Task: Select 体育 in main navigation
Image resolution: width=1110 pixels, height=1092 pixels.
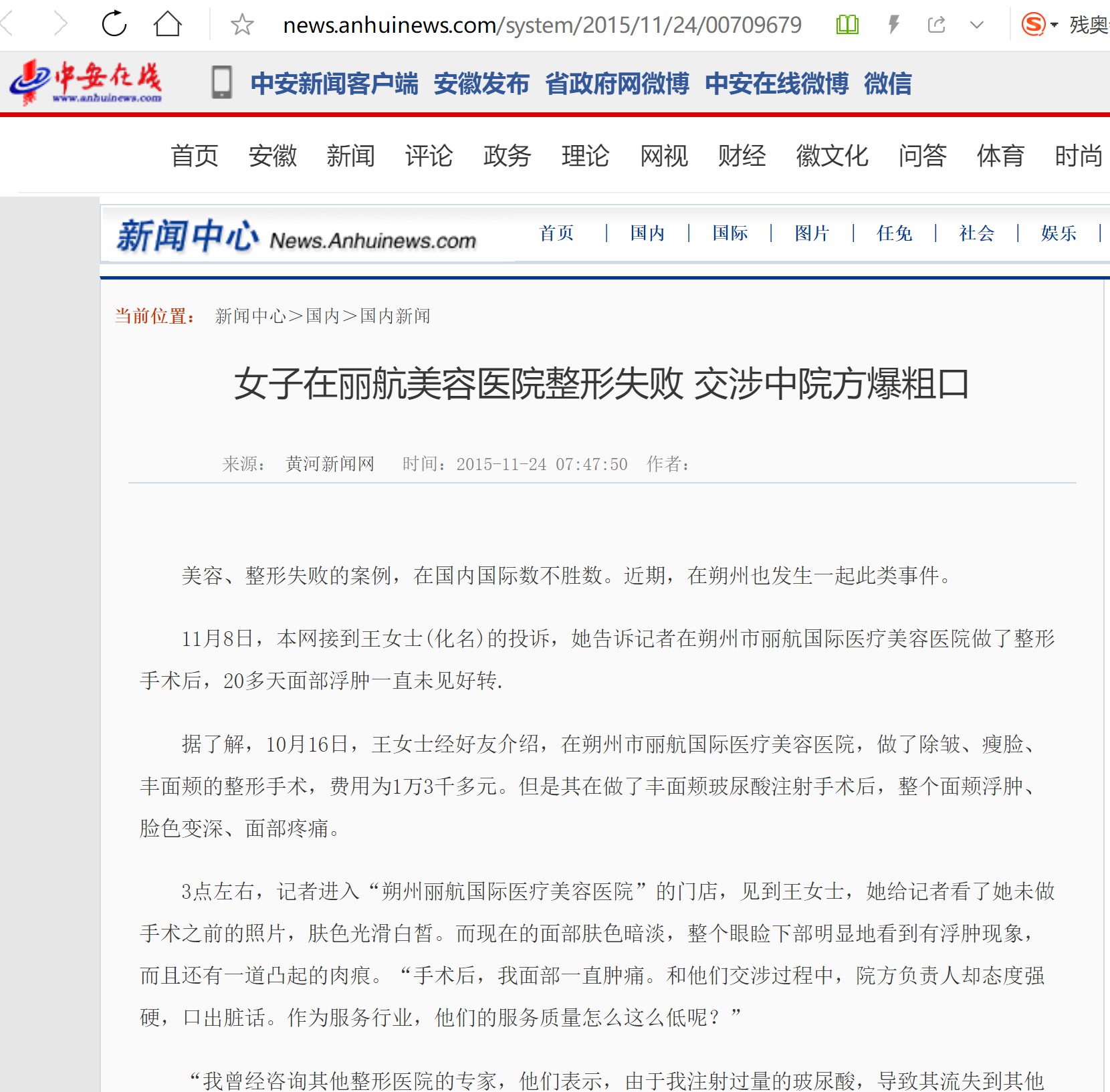Action: pyautogui.click(x=1001, y=156)
